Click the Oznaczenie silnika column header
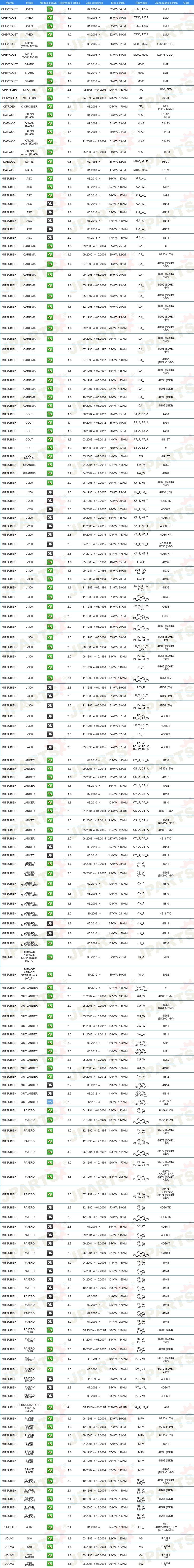The image size is (194, 1568). (x=166, y=3)
